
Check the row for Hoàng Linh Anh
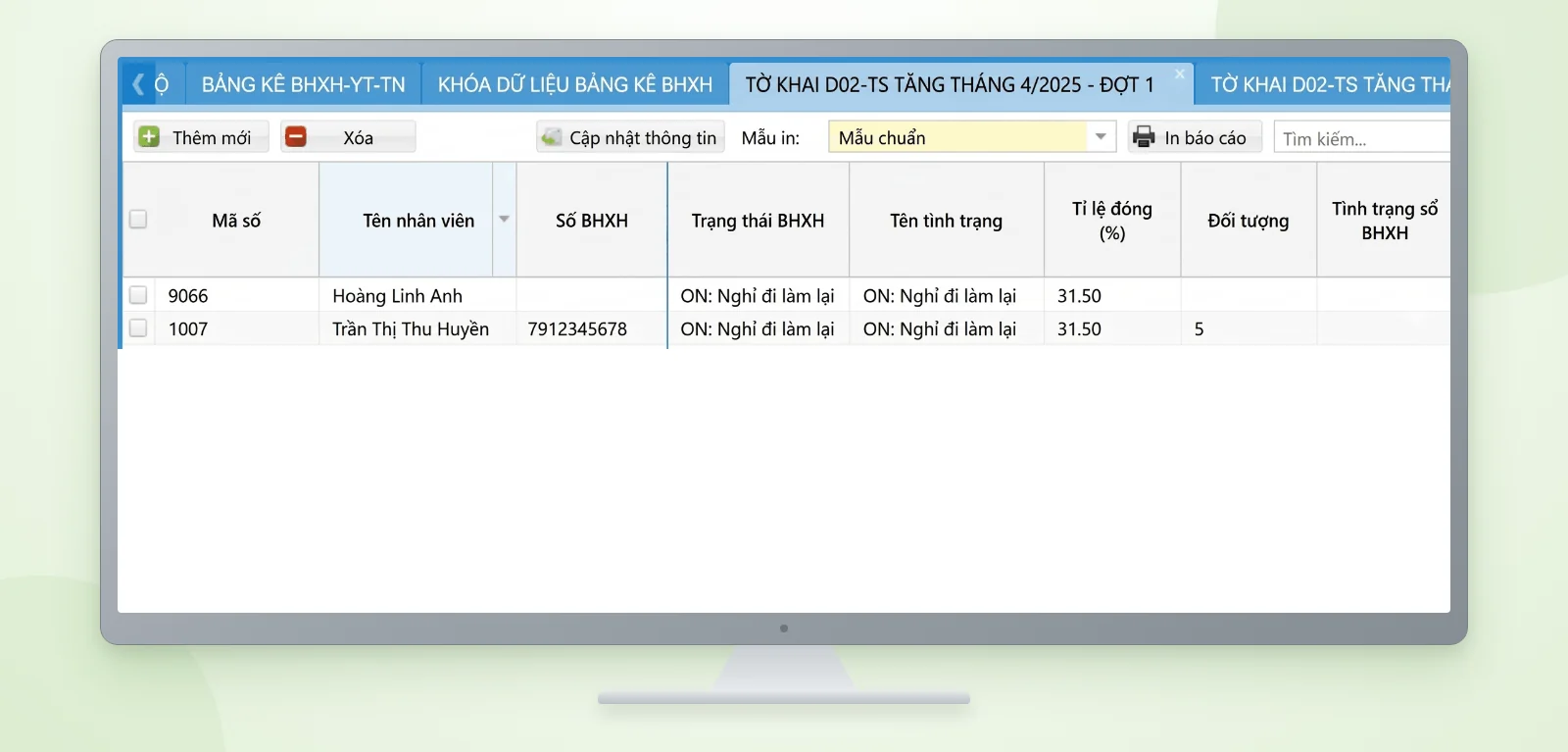[x=138, y=295]
